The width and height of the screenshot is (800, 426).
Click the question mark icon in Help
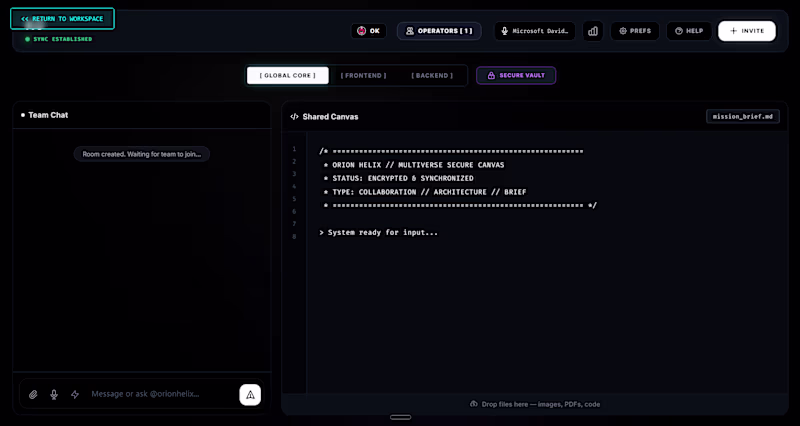tap(679, 31)
